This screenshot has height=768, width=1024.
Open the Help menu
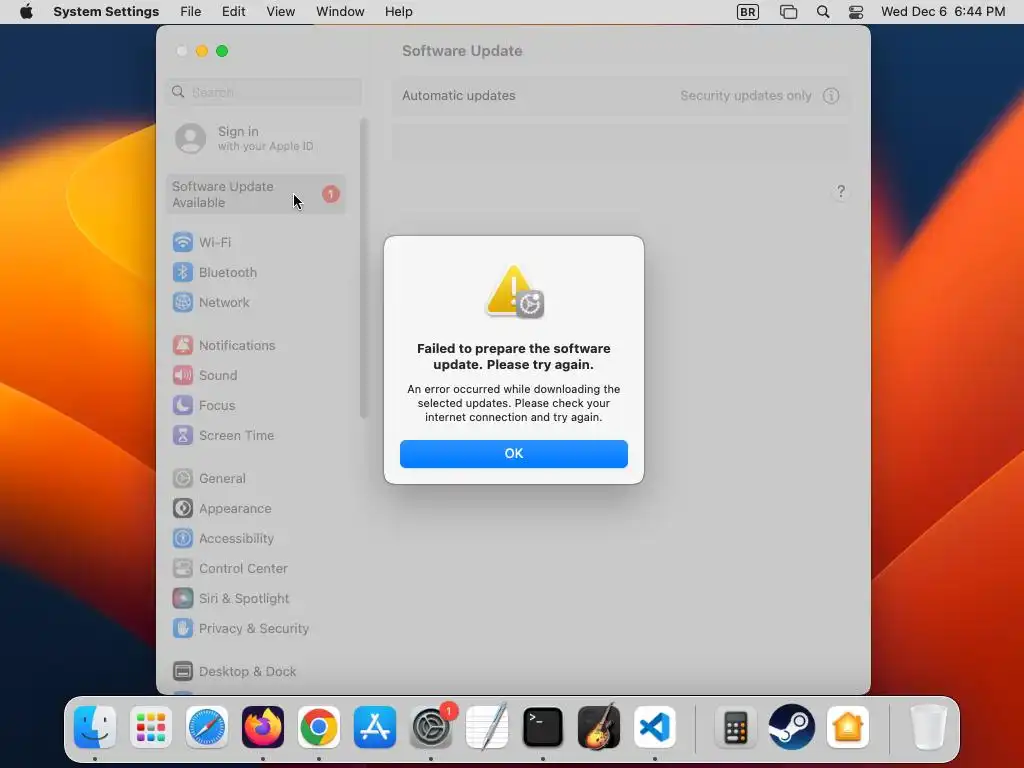(x=398, y=12)
